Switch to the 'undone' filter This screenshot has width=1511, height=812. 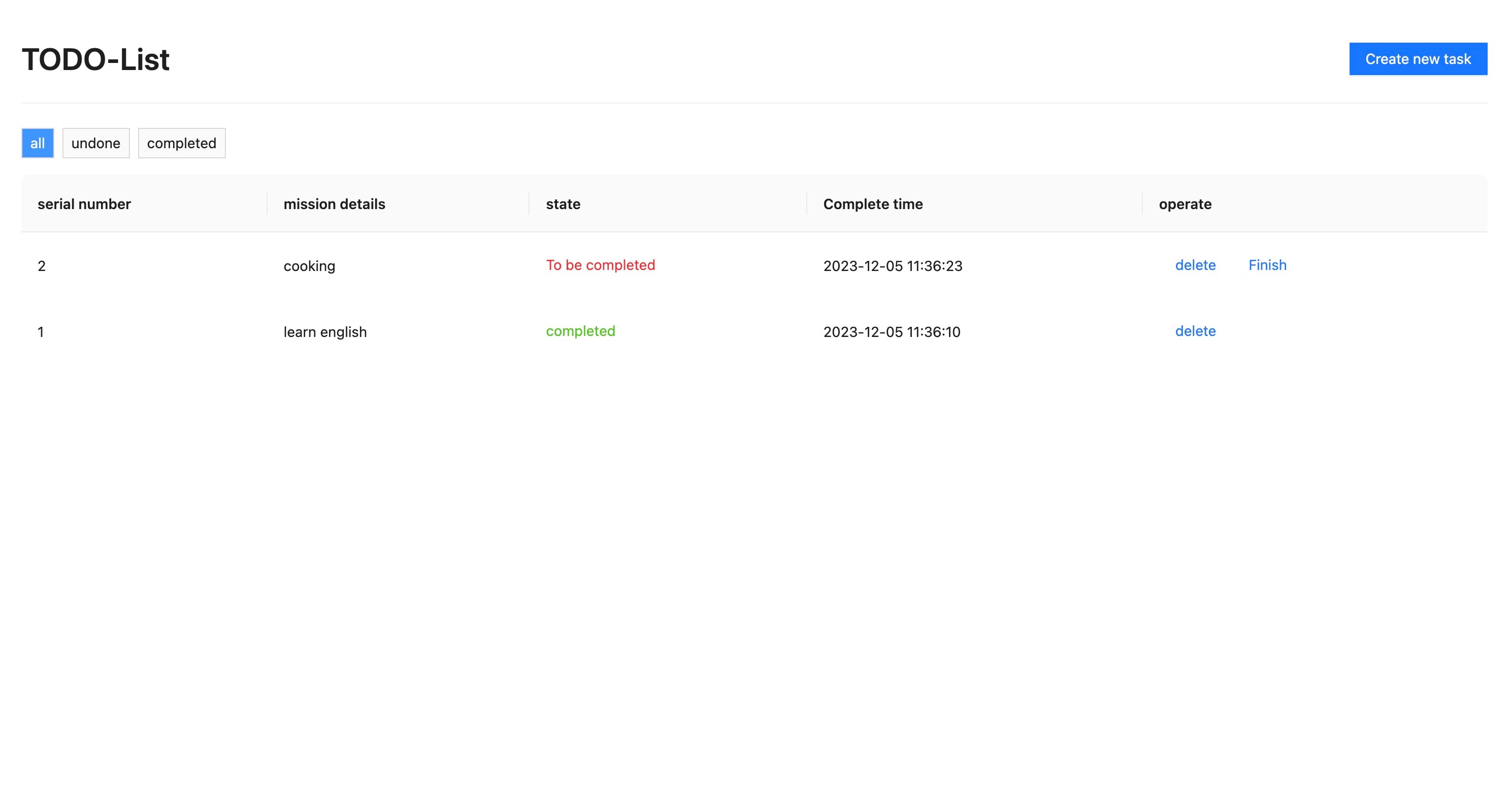[x=95, y=143]
